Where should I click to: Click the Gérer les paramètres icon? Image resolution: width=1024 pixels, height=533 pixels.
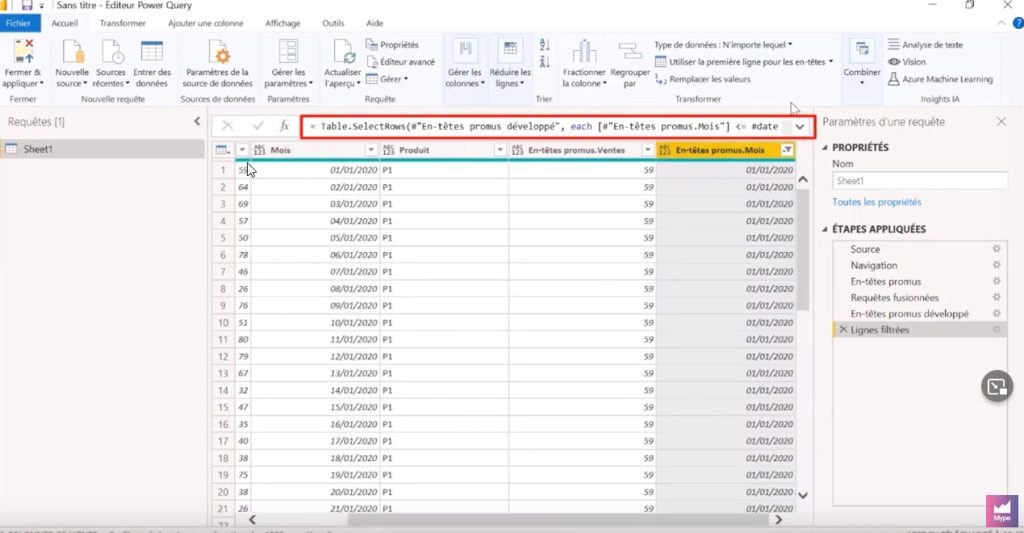pos(288,51)
